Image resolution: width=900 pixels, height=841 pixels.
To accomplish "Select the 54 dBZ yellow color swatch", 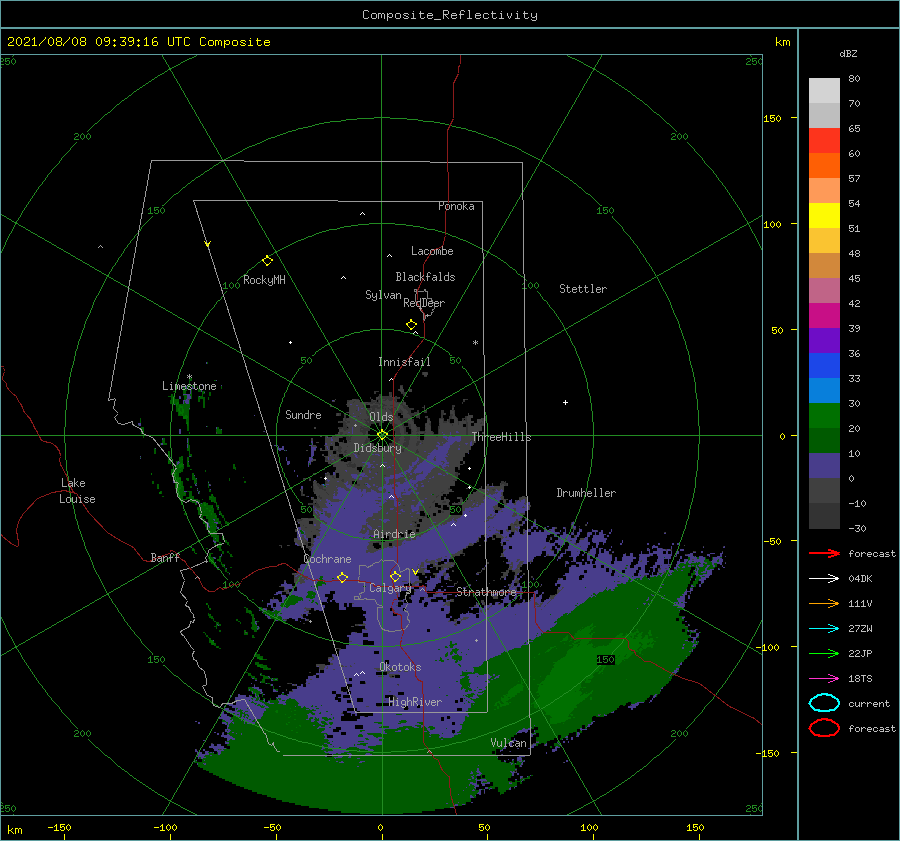I will coord(824,215).
